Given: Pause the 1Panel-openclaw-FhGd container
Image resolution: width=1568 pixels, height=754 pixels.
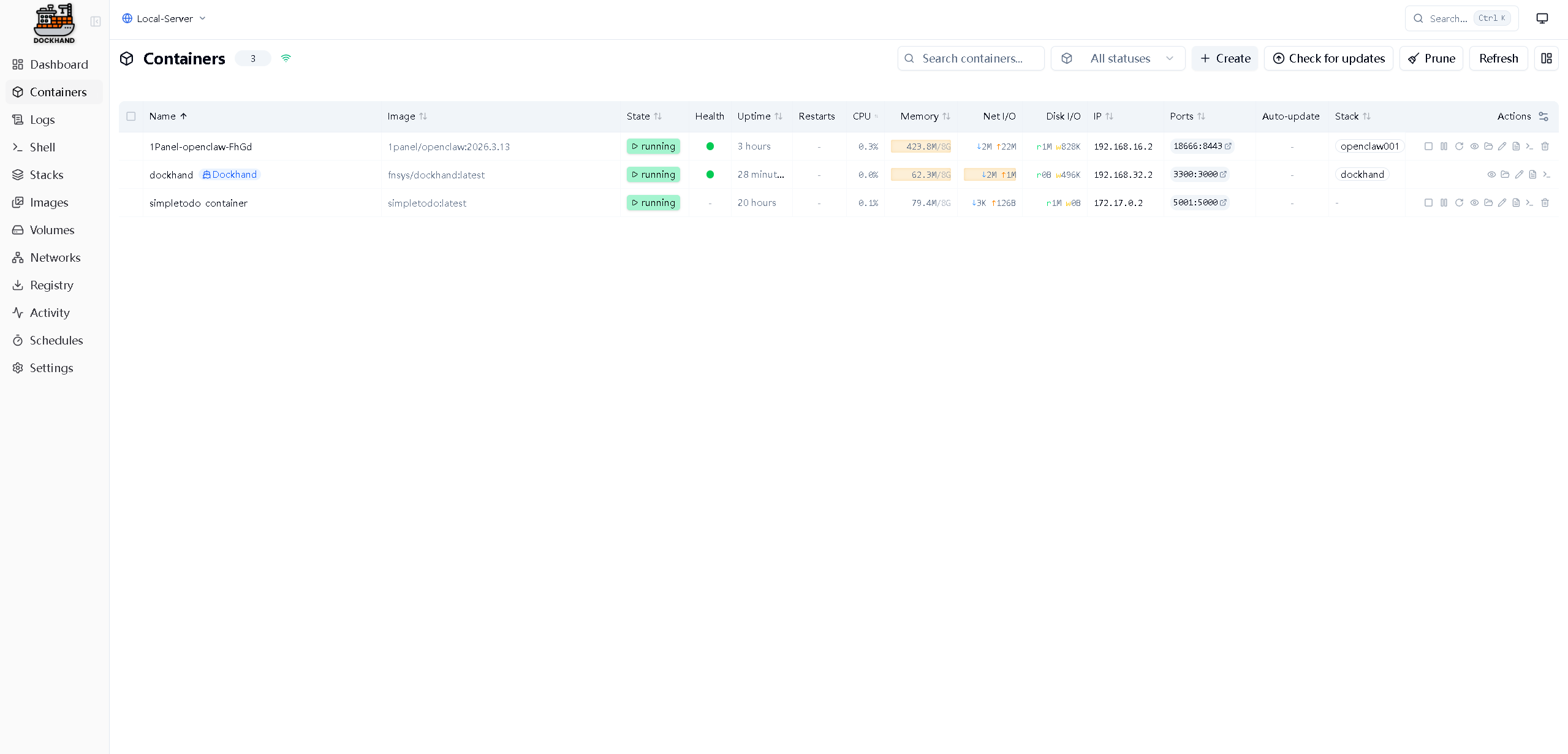Looking at the screenshot, I should (1444, 147).
